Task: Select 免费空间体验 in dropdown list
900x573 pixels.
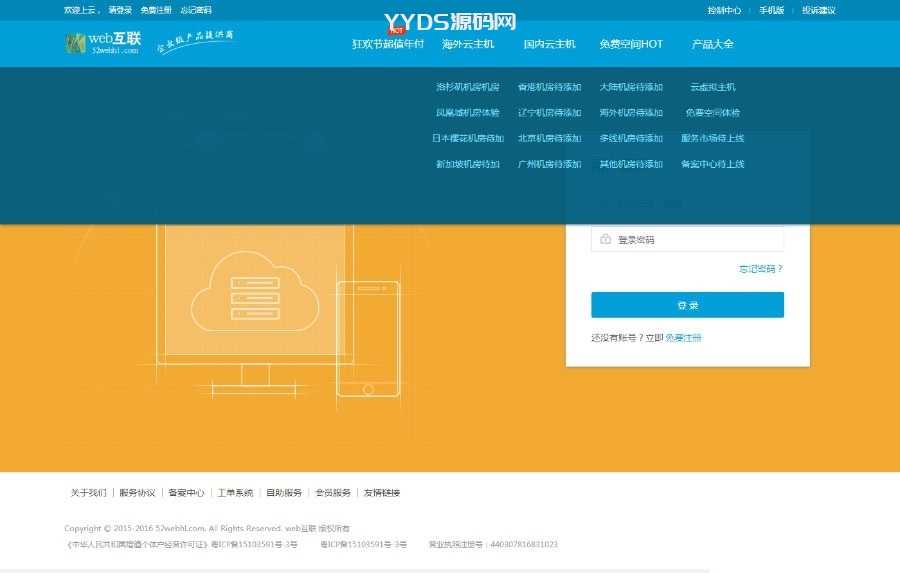Action: 712,113
